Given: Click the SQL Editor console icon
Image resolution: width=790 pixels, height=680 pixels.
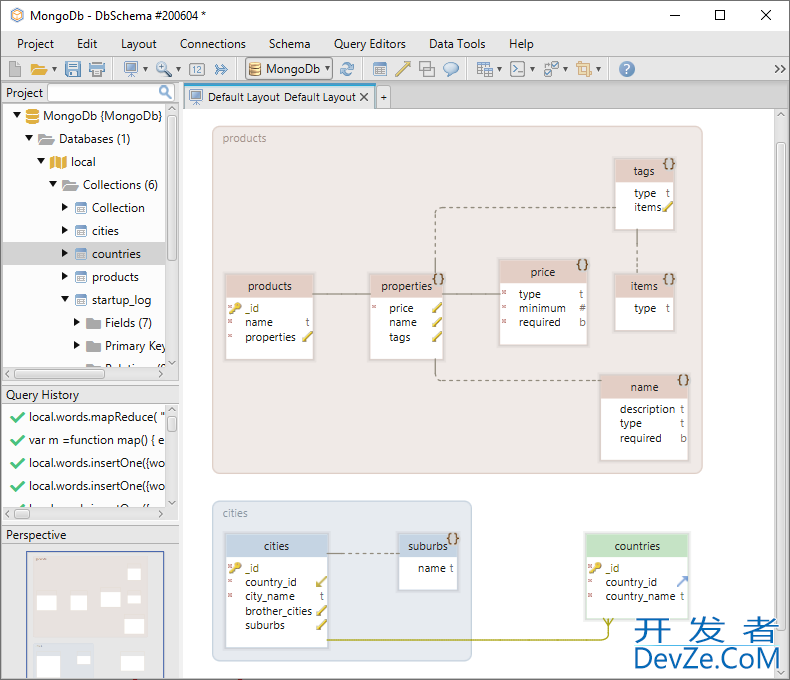Looking at the screenshot, I should 517,69.
